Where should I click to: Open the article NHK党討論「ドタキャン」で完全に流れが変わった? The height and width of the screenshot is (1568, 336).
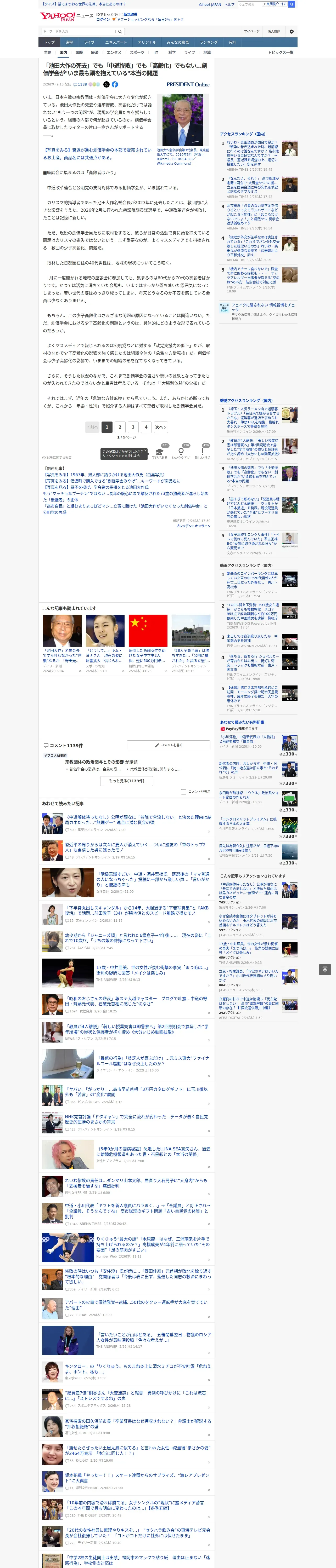pos(136,1119)
